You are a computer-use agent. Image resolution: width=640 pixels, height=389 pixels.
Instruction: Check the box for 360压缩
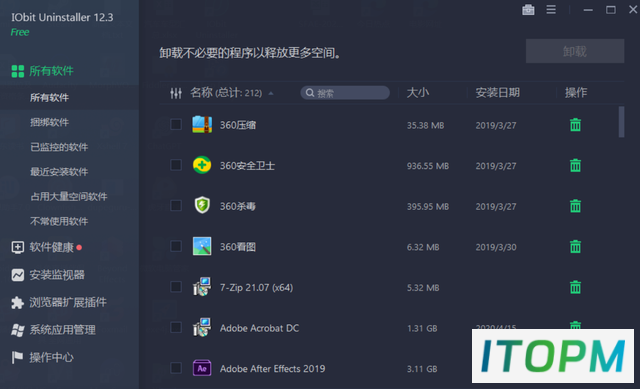(176, 124)
